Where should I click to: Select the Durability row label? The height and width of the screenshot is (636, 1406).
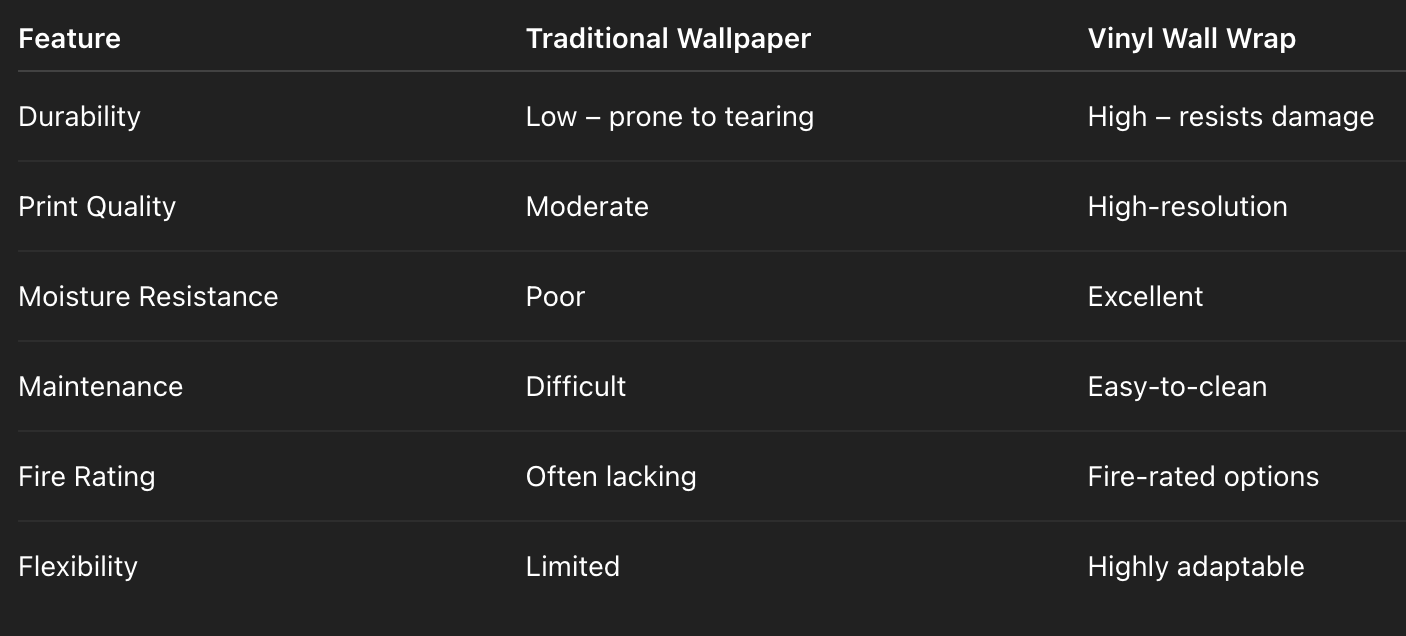pos(79,116)
